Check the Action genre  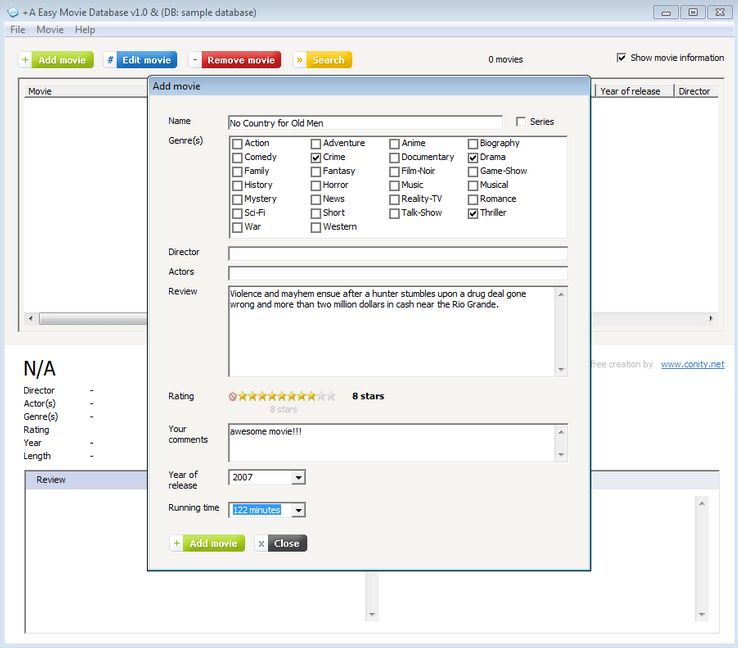click(x=238, y=144)
